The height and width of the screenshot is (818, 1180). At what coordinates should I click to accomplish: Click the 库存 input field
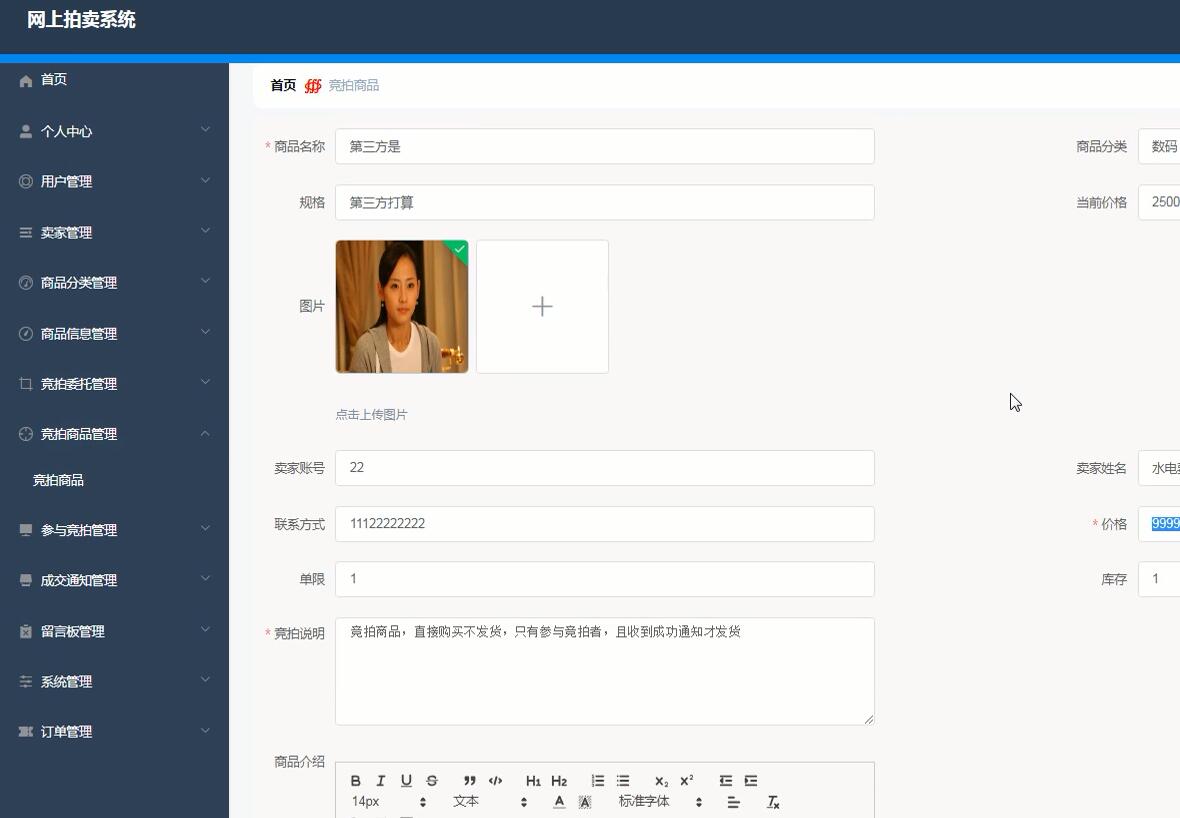[1159, 579]
